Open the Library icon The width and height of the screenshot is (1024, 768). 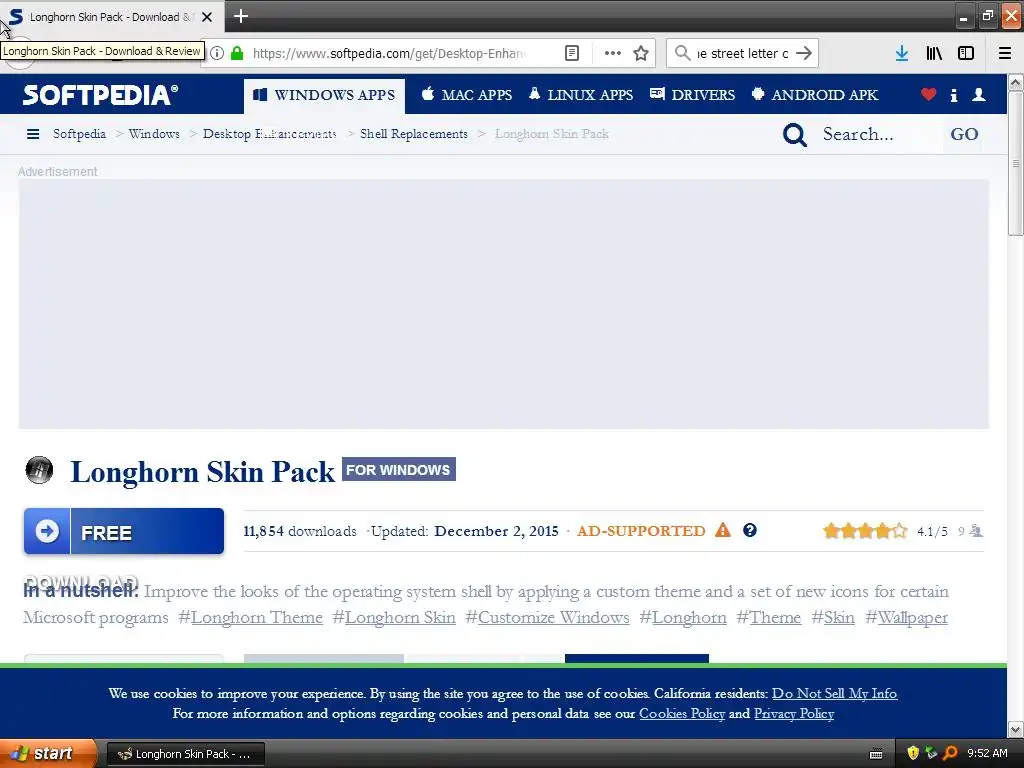[934, 54]
